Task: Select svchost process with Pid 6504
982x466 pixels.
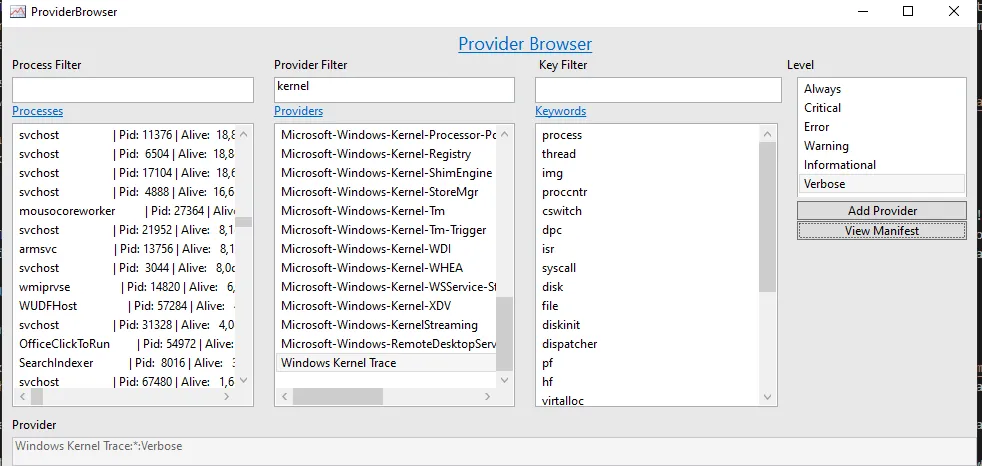Action: [x=125, y=153]
